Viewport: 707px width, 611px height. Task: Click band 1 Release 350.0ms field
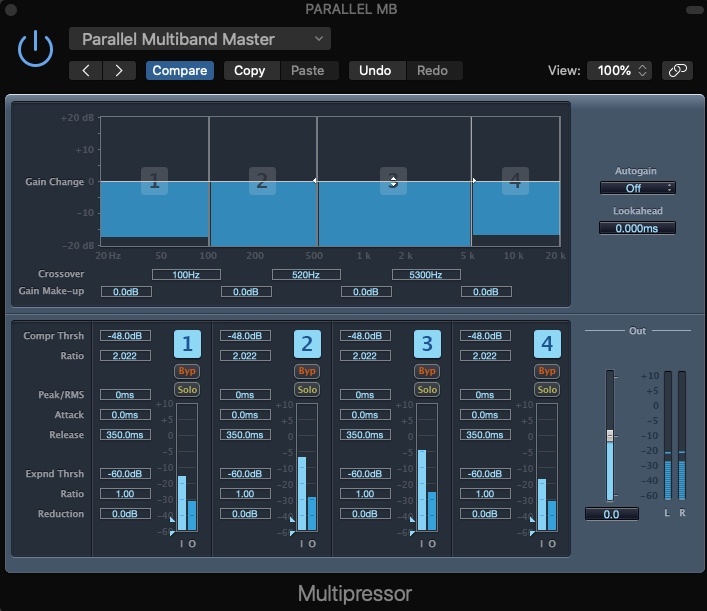[125, 435]
